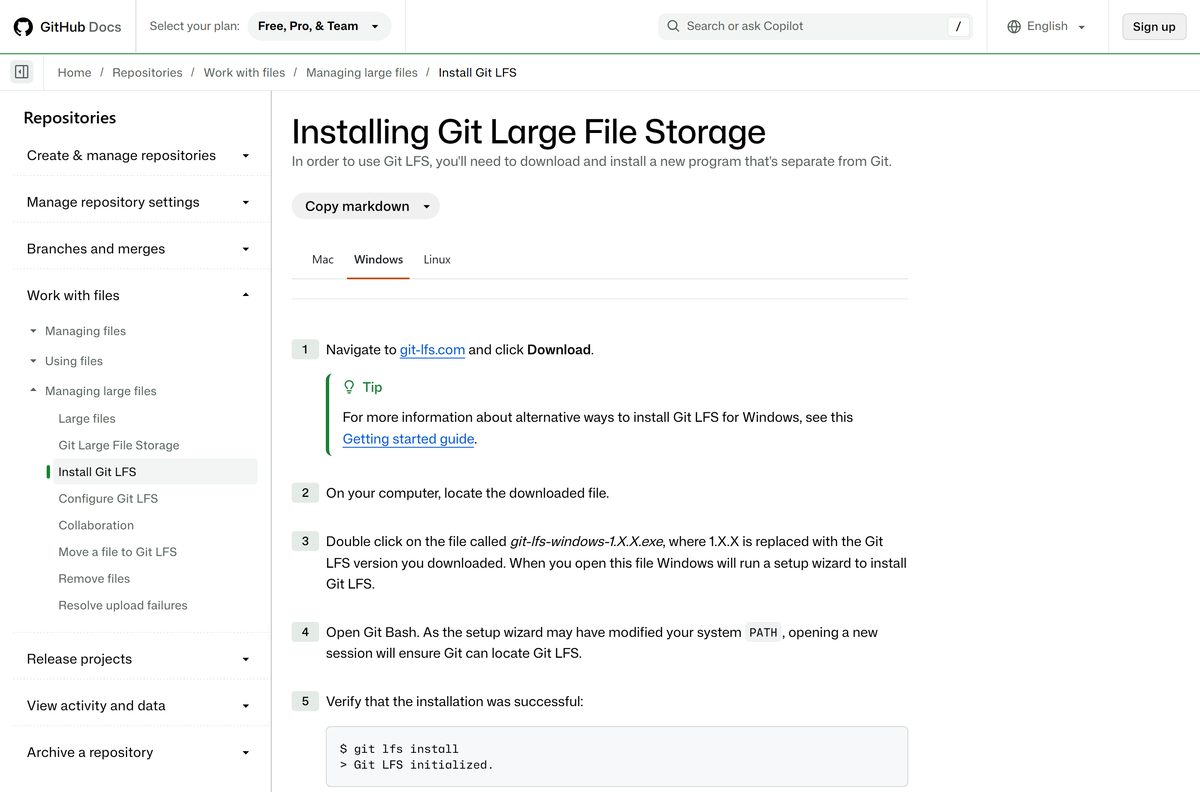Open the Copy markdown dropdown arrow
The image size is (1200, 792).
[426, 206]
